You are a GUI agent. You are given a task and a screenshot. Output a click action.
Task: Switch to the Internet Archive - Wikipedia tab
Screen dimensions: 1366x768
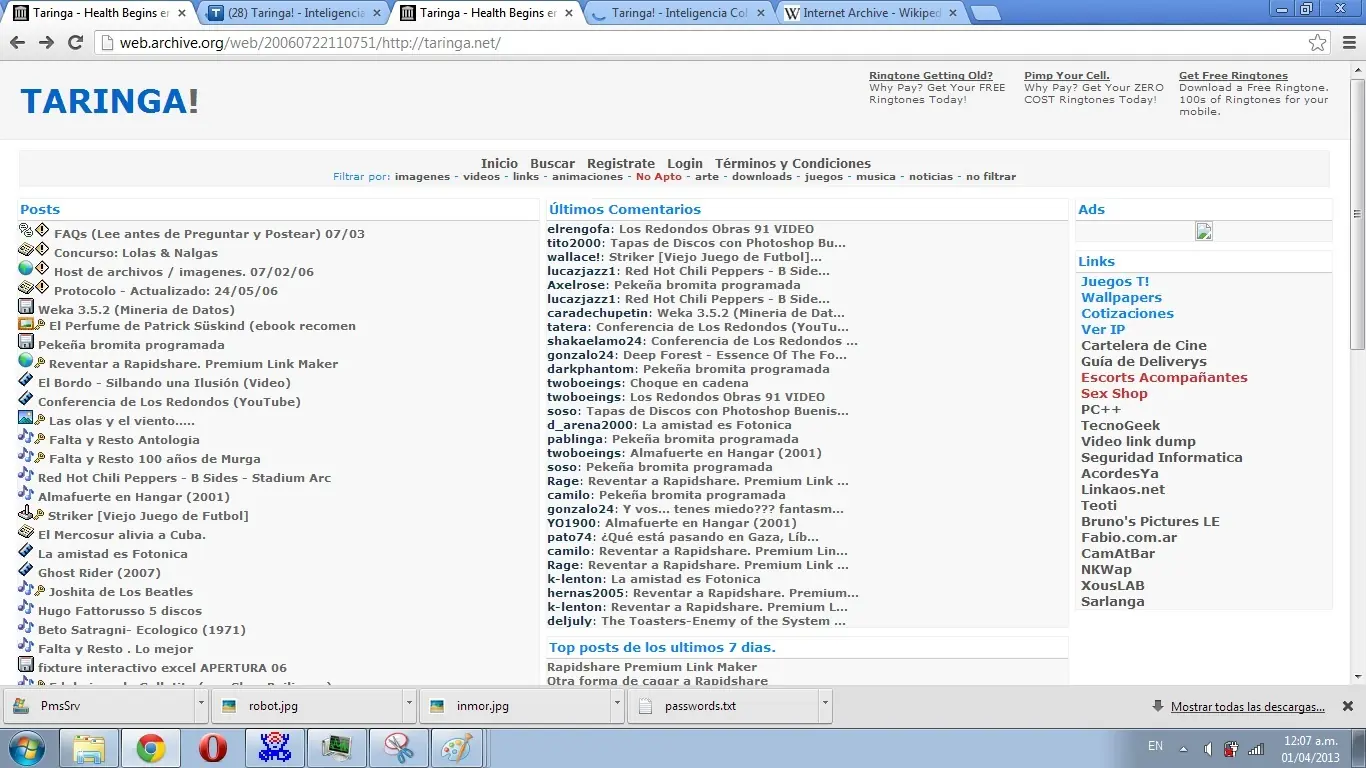(870, 13)
